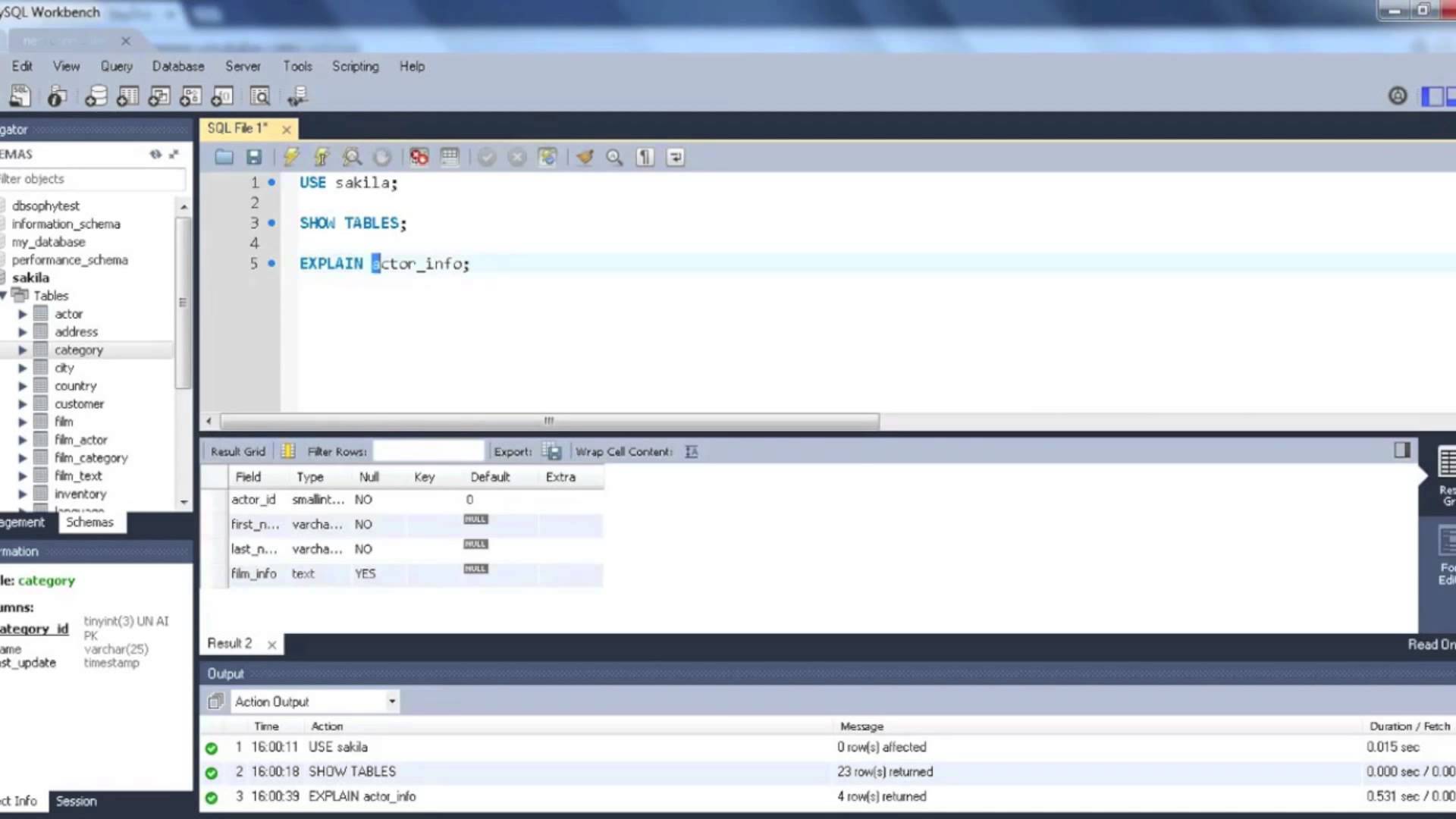This screenshot has width=1456, height=819.
Task: Close the Result 2 tab
Action: click(271, 645)
